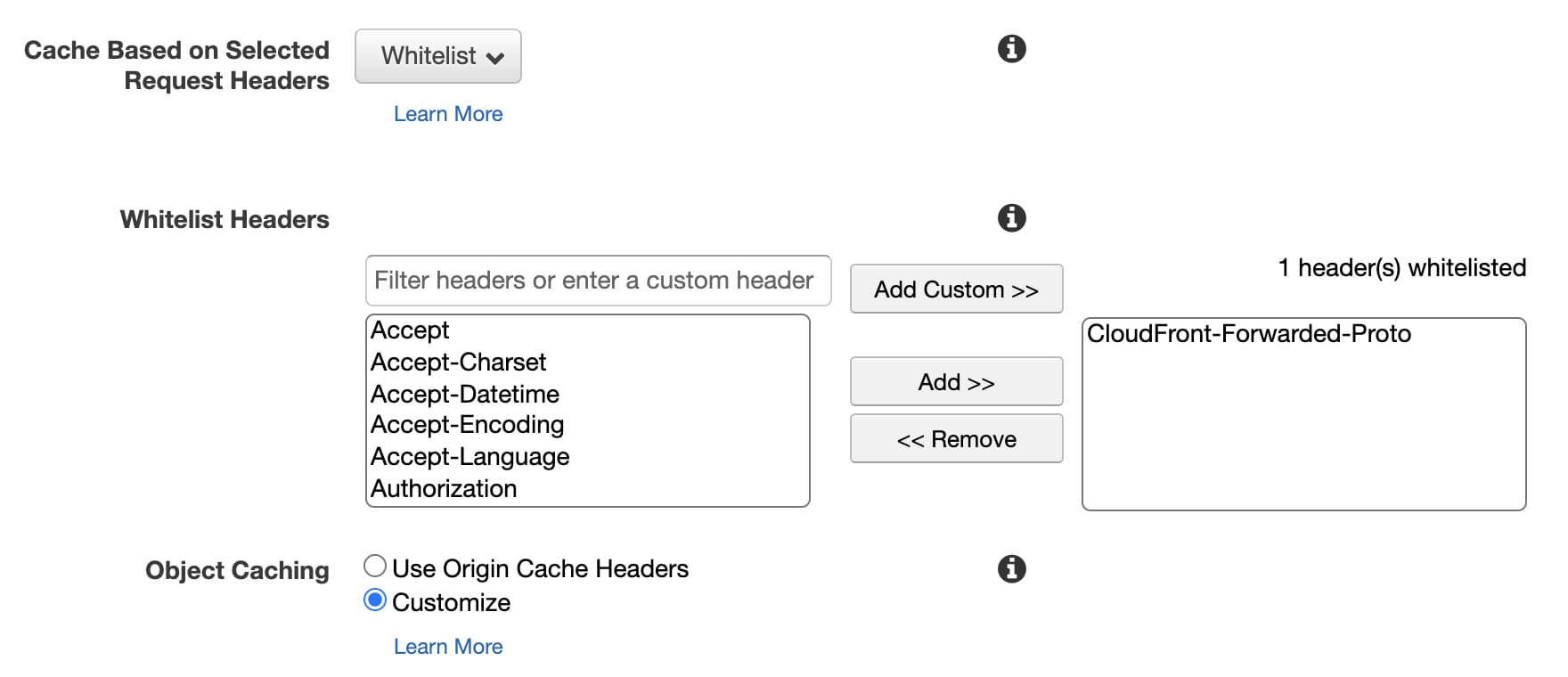This screenshot has height=677, width=1568.
Task: Open Learn More link under Object Caching
Action: click(448, 647)
